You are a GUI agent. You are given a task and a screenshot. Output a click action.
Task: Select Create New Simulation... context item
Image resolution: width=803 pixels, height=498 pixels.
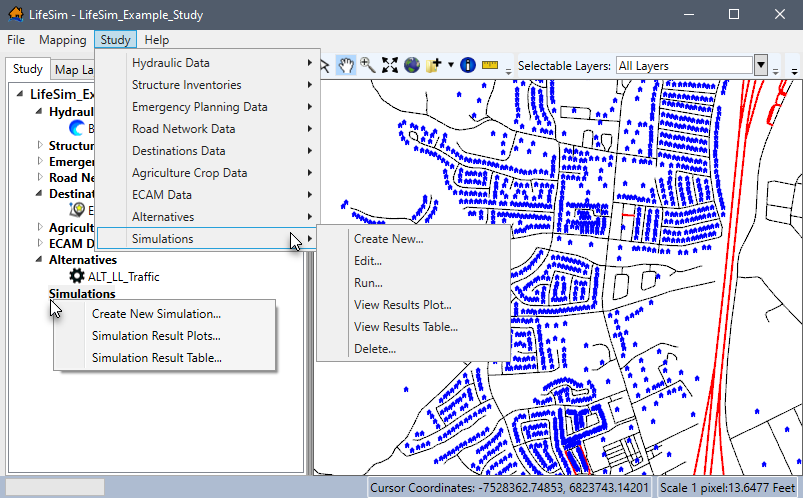[x=164, y=314]
